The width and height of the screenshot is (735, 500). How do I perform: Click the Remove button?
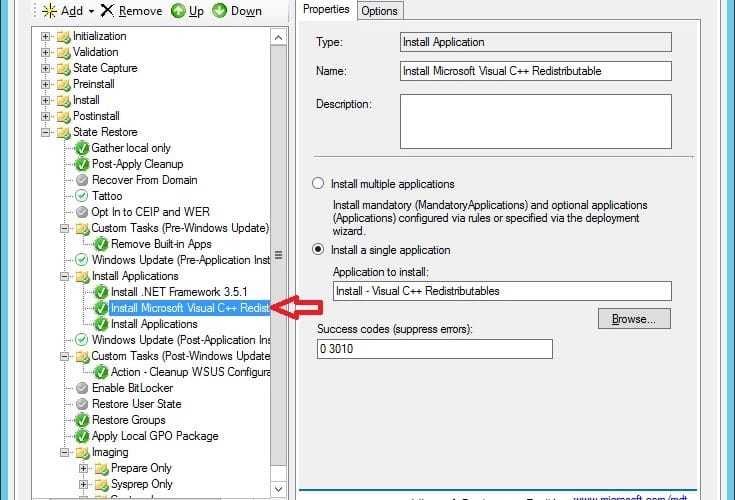[132, 10]
